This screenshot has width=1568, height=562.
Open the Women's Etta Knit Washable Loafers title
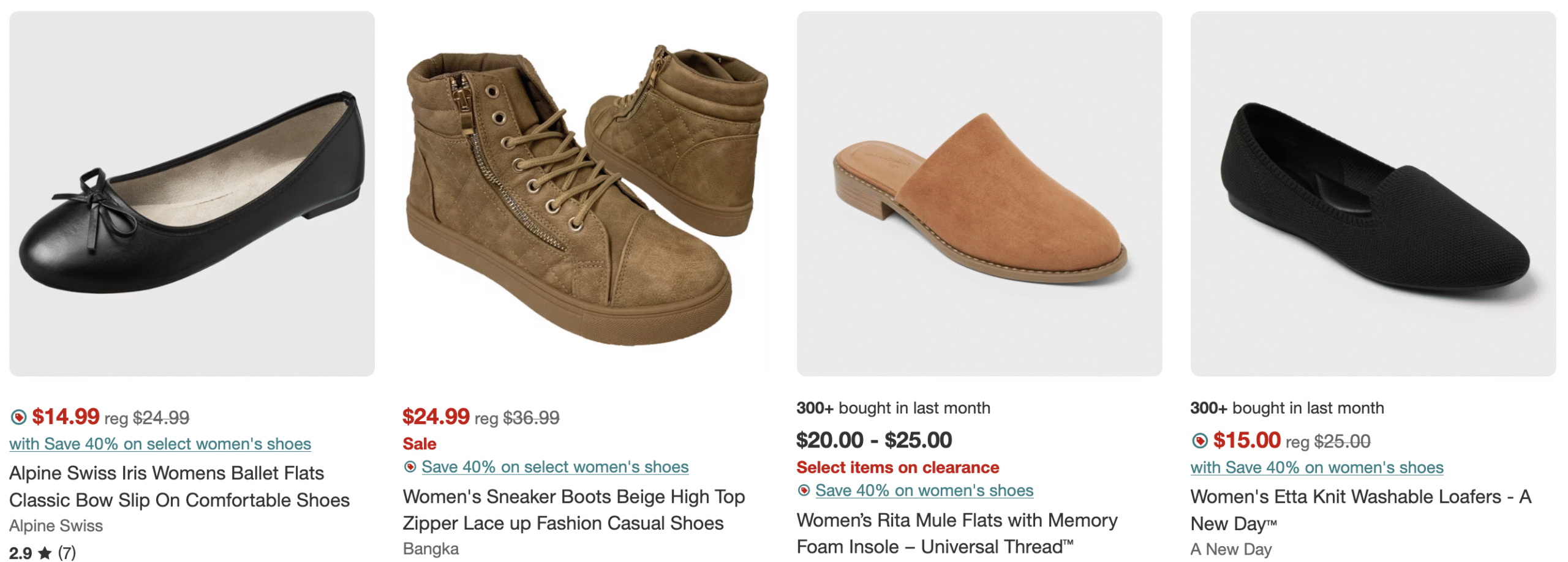1360,510
